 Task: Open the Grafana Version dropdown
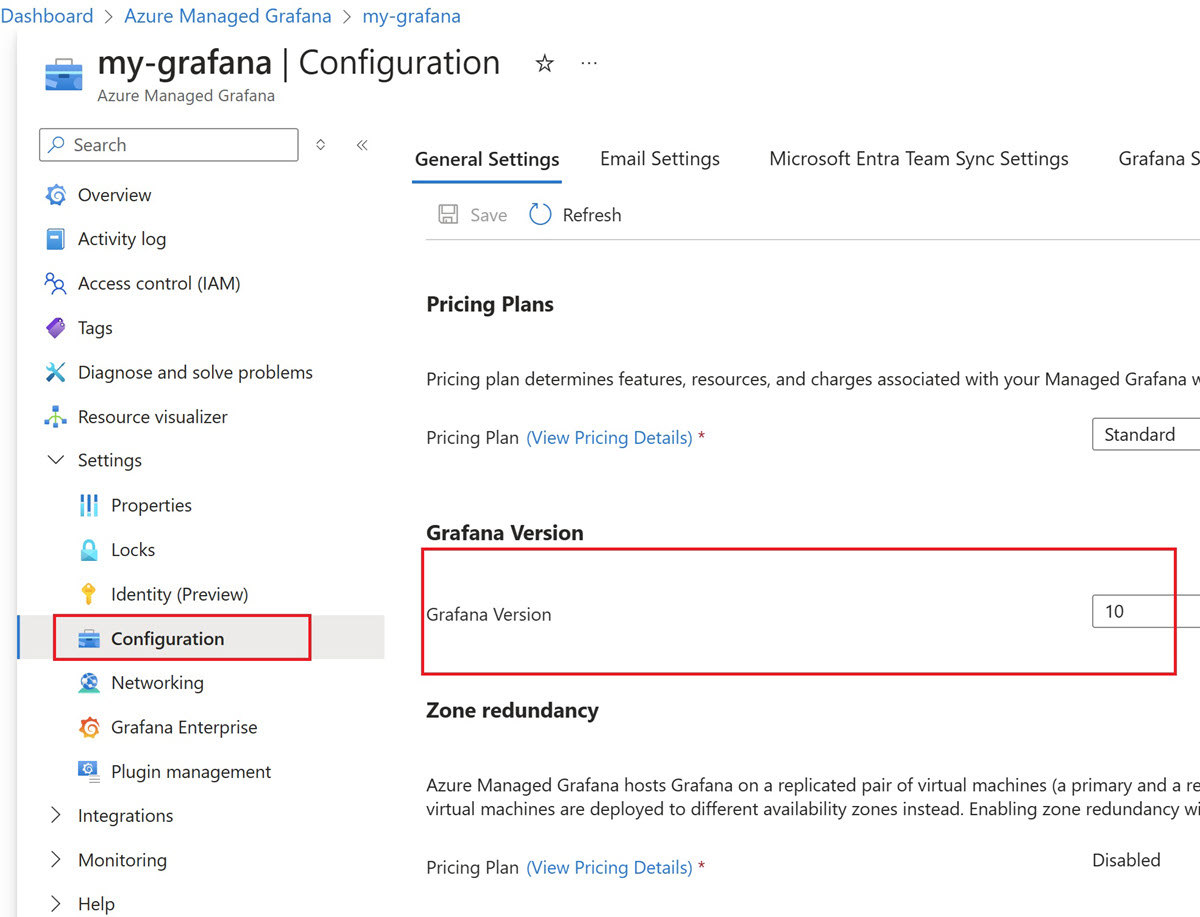coord(1146,611)
